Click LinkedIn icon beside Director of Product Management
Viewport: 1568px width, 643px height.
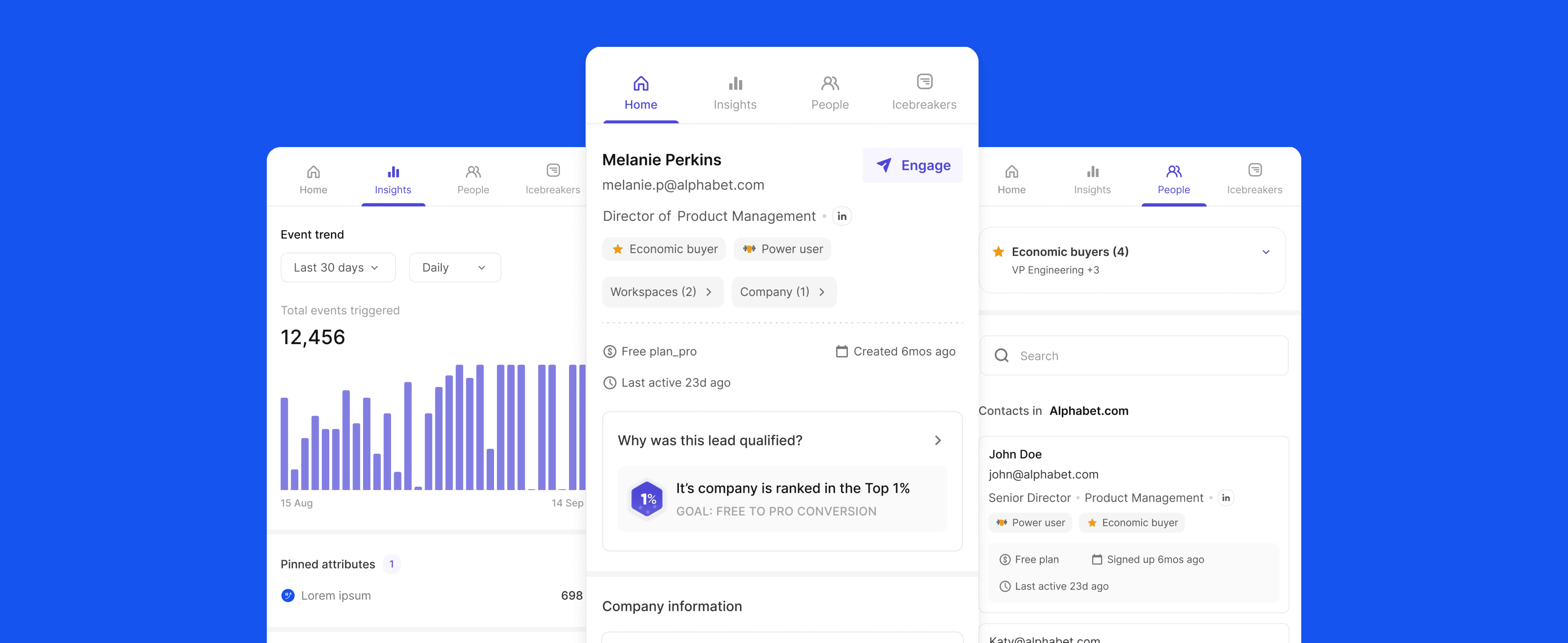842,216
